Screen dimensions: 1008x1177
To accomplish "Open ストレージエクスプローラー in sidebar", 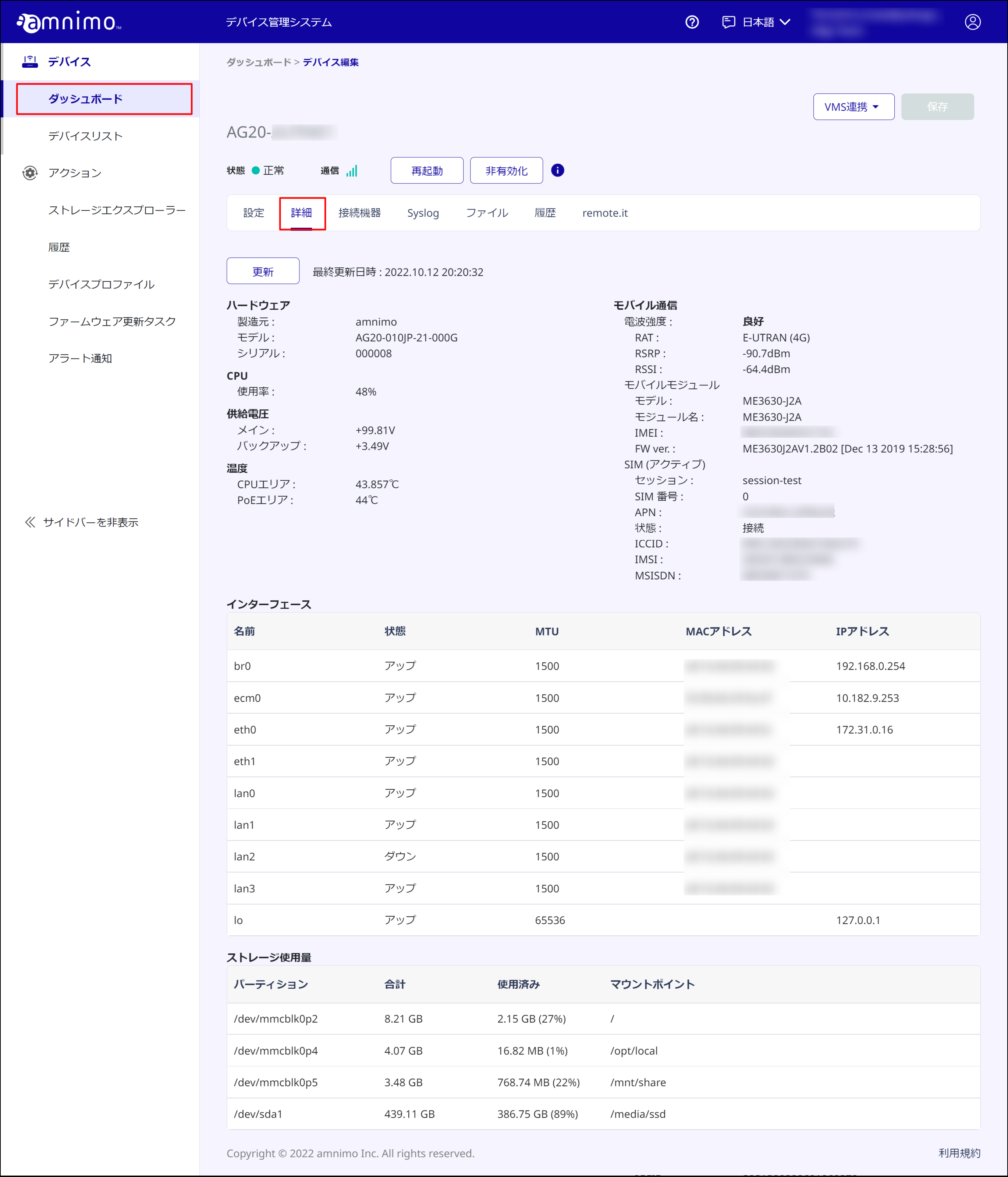I will click(117, 210).
